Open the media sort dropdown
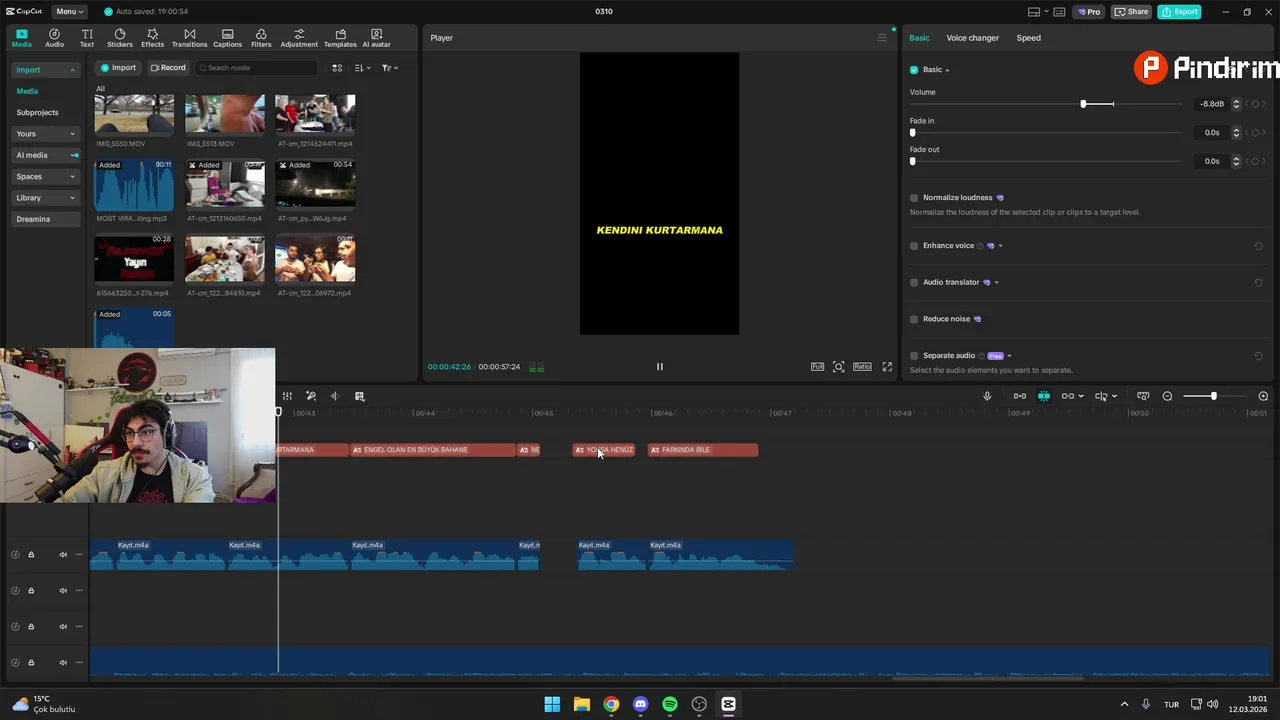 (363, 68)
